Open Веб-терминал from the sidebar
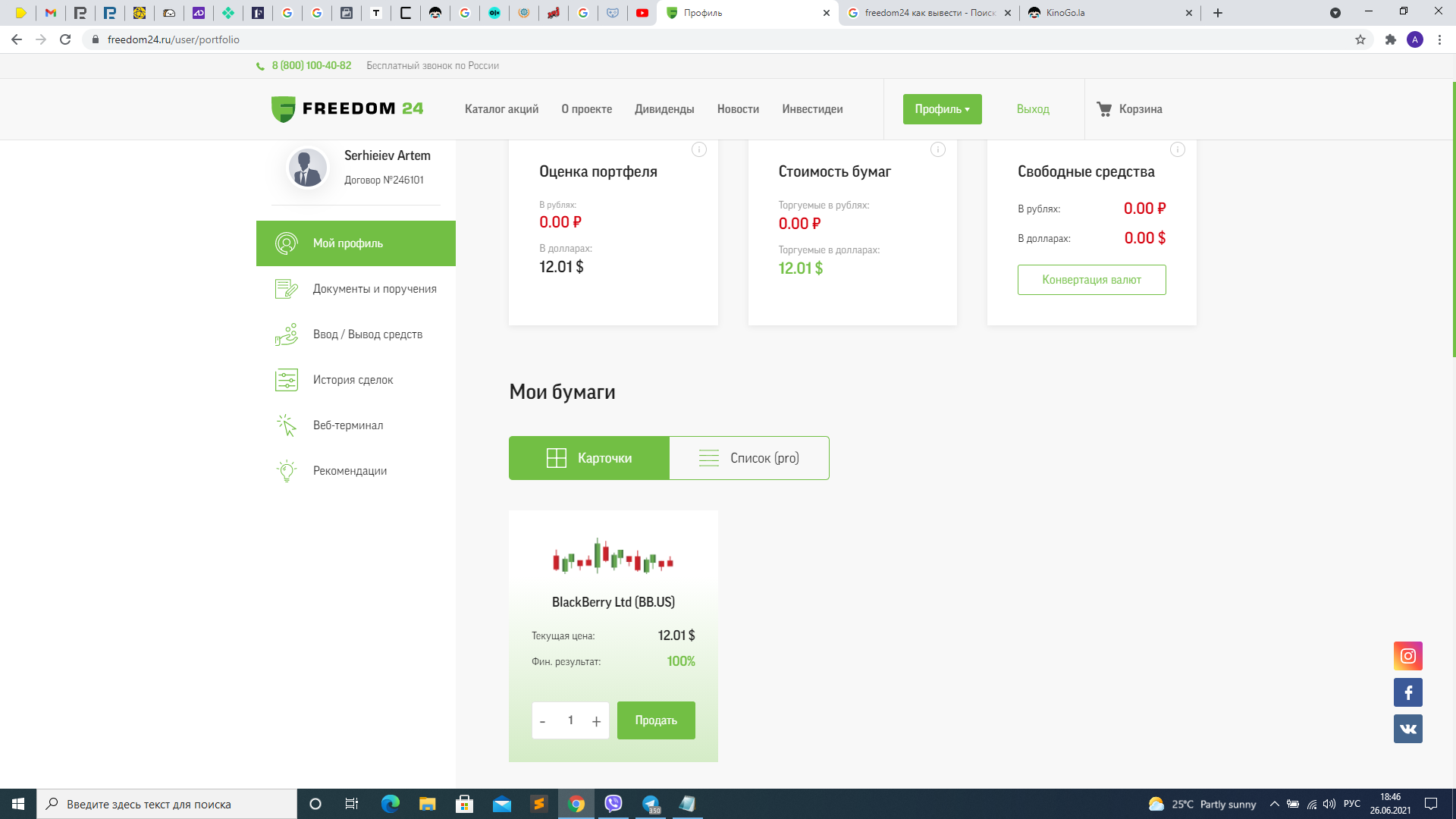 click(x=356, y=425)
